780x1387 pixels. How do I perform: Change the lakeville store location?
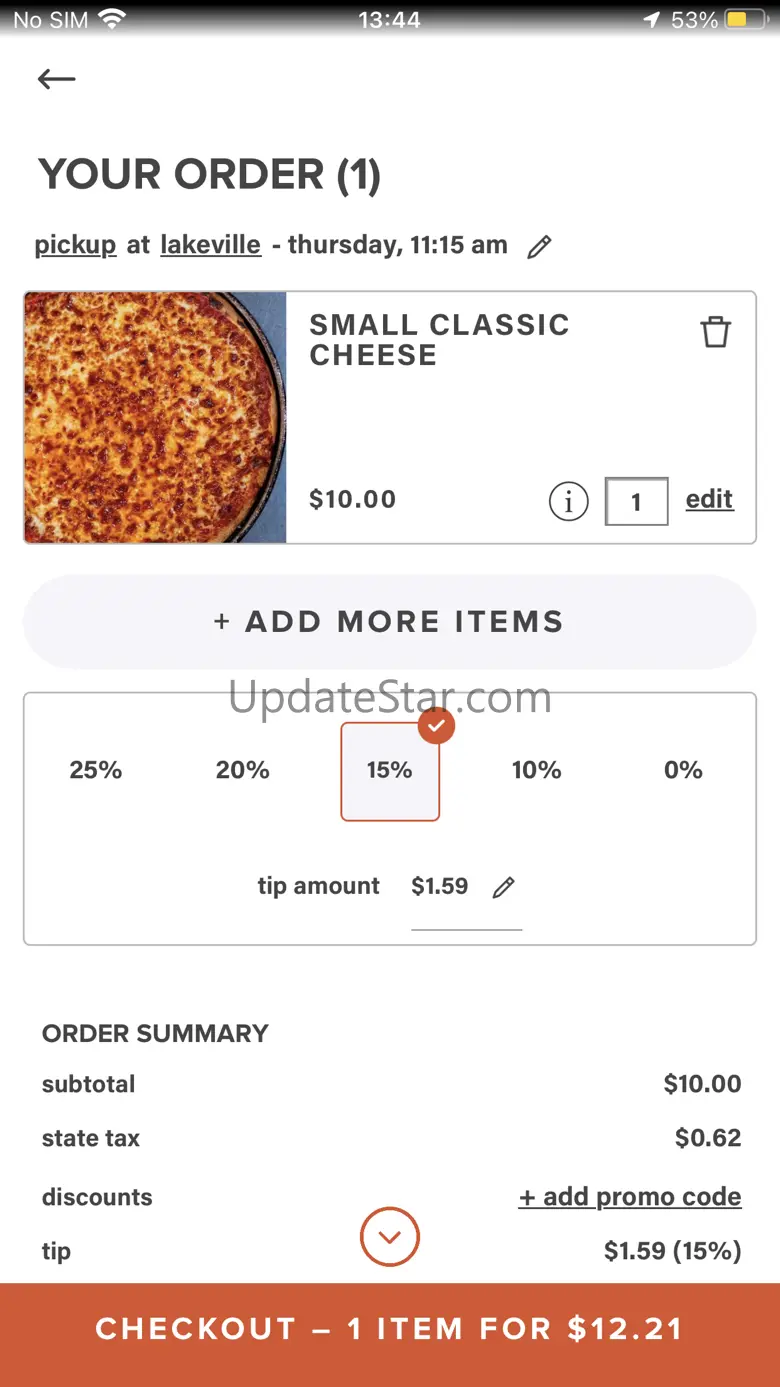point(210,245)
